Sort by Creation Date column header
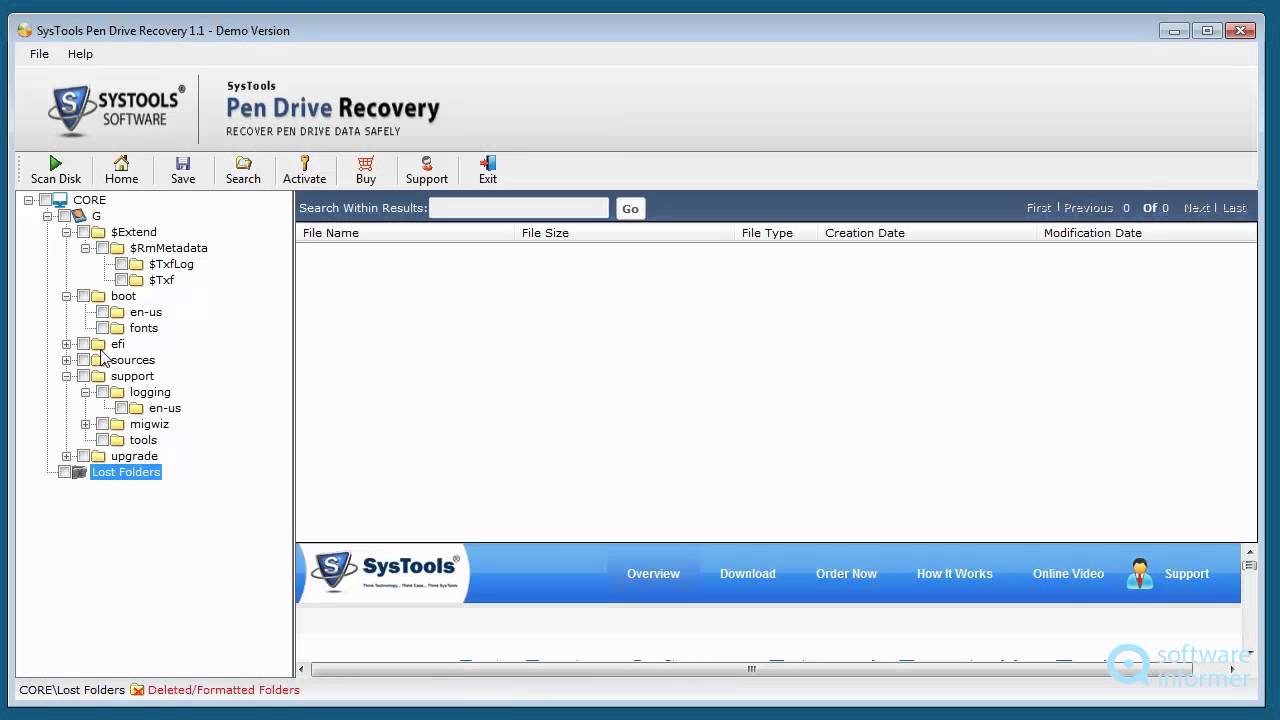Screen dimensions: 1280x720 coord(927,233)
